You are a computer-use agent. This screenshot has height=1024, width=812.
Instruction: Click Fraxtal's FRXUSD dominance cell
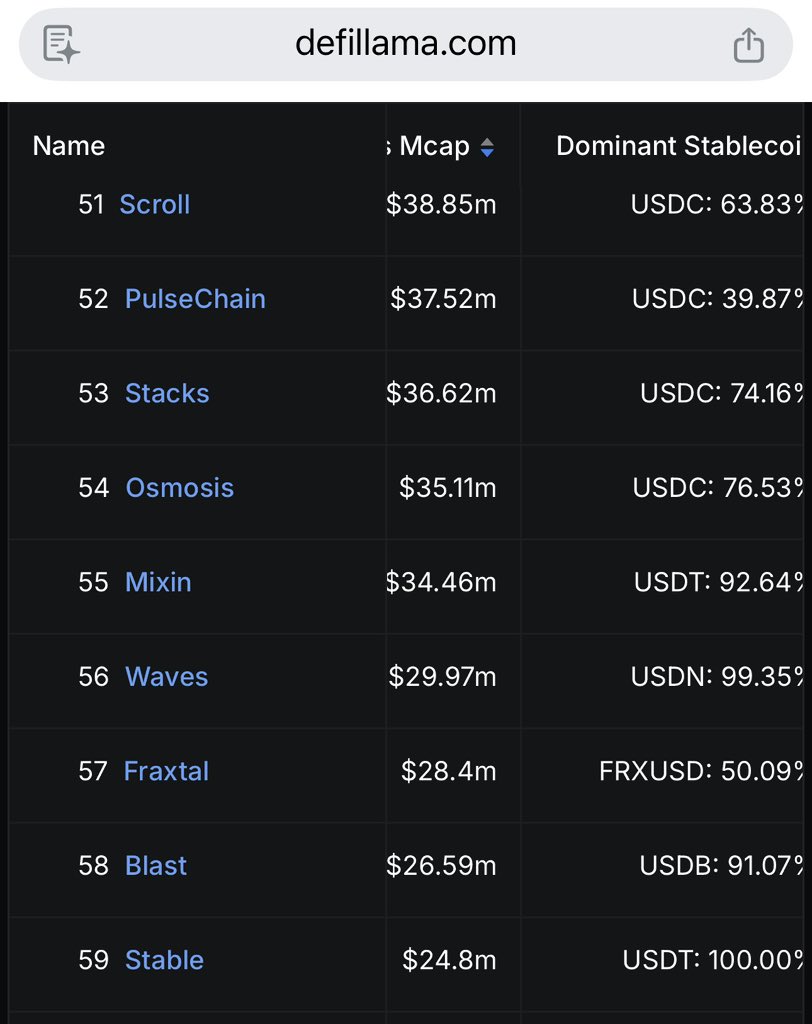click(x=701, y=771)
